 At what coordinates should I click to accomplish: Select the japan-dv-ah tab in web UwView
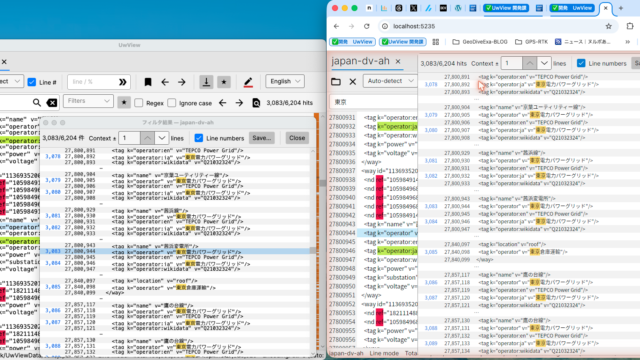360,61
